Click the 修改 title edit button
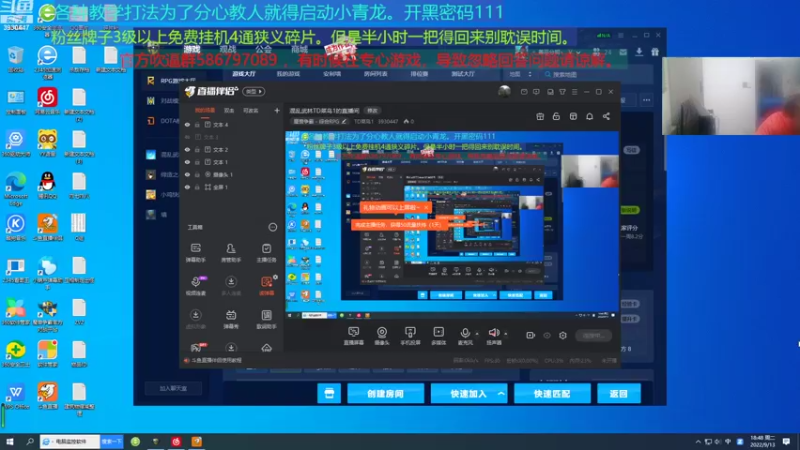The height and width of the screenshot is (450, 800). pyautogui.click(x=373, y=111)
